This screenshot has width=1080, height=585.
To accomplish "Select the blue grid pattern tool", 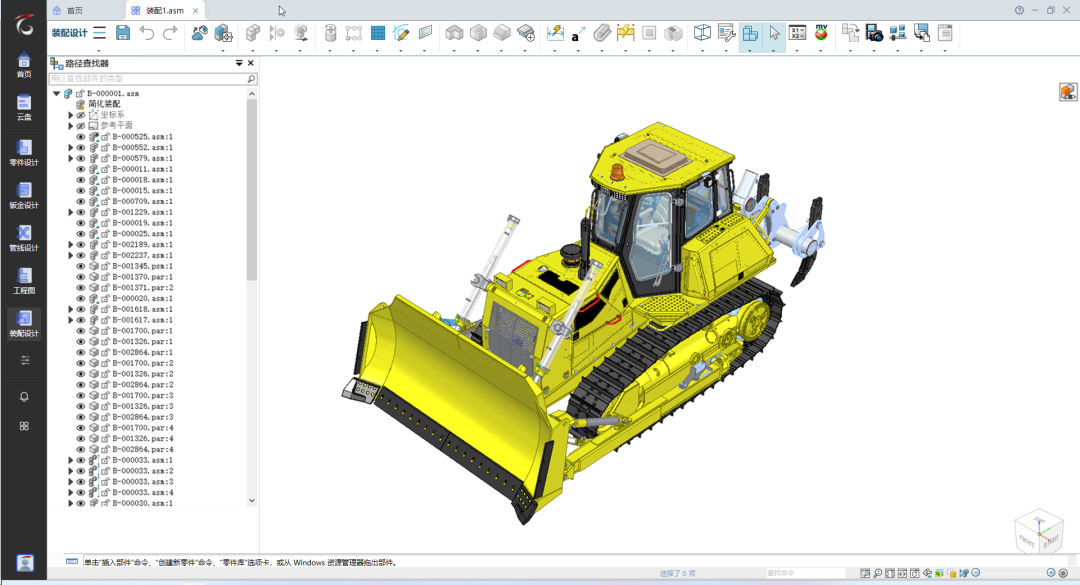I will point(377,32).
